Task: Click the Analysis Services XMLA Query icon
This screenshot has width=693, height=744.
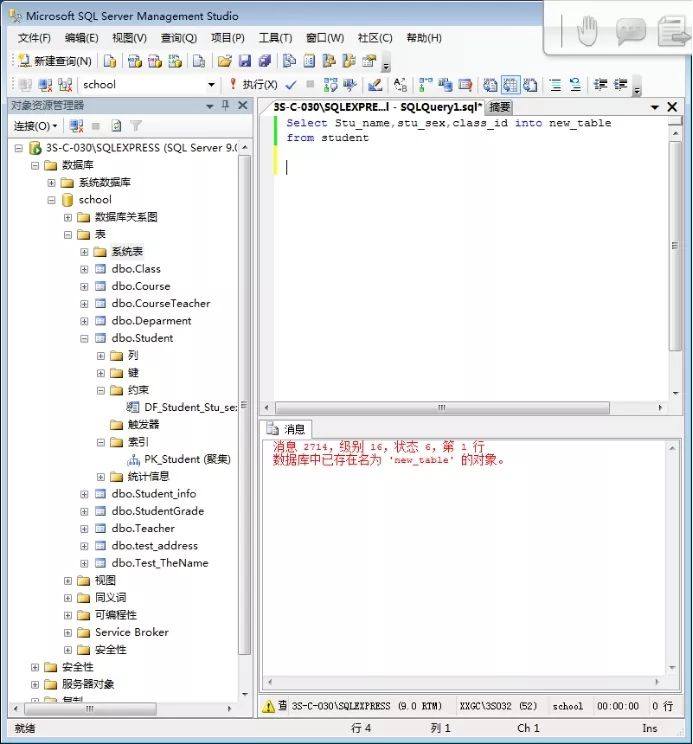Action: [175, 61]
